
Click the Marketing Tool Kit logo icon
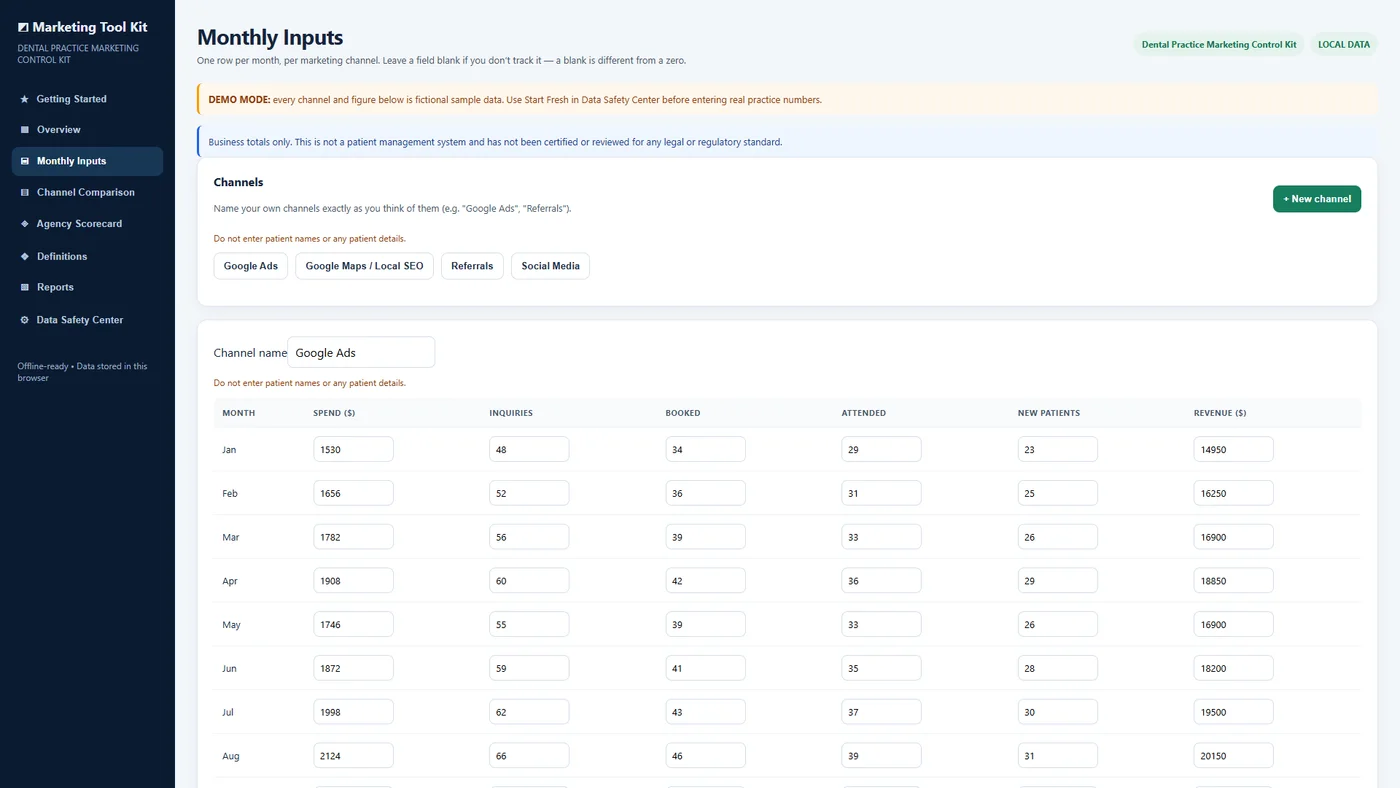pos(23,28)
